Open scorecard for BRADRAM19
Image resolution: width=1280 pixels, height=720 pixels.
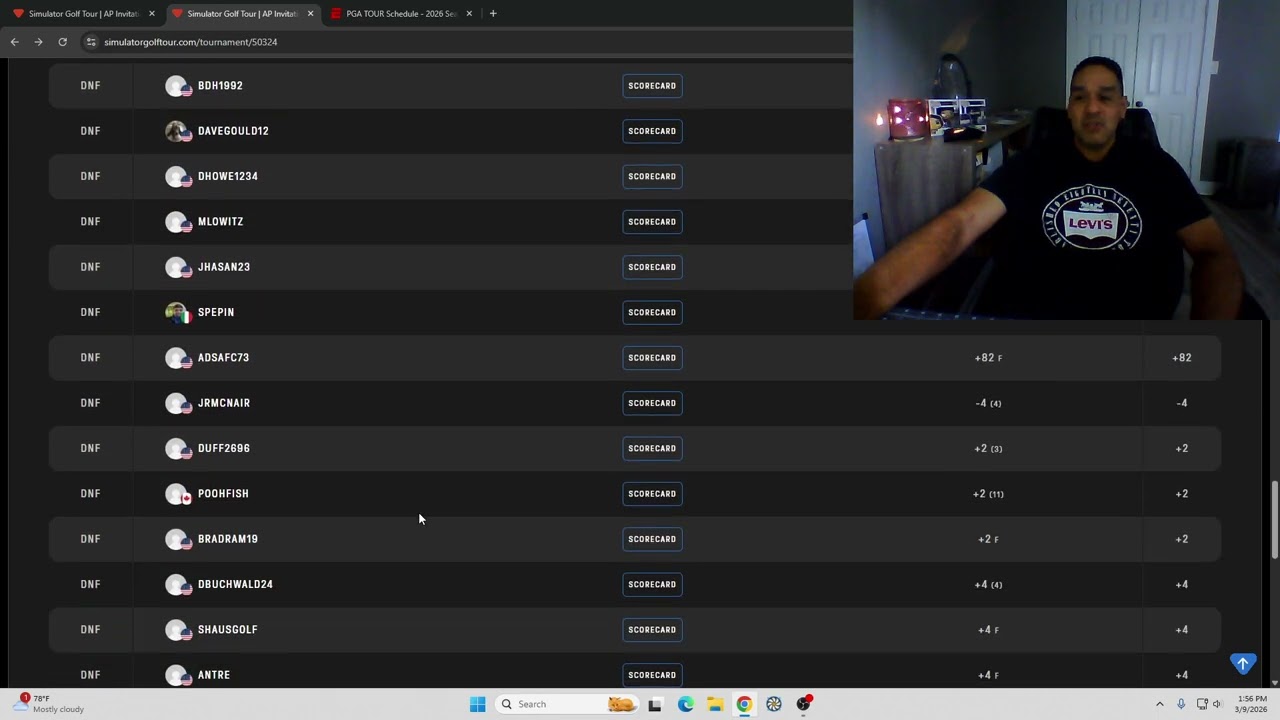point(652,539)
